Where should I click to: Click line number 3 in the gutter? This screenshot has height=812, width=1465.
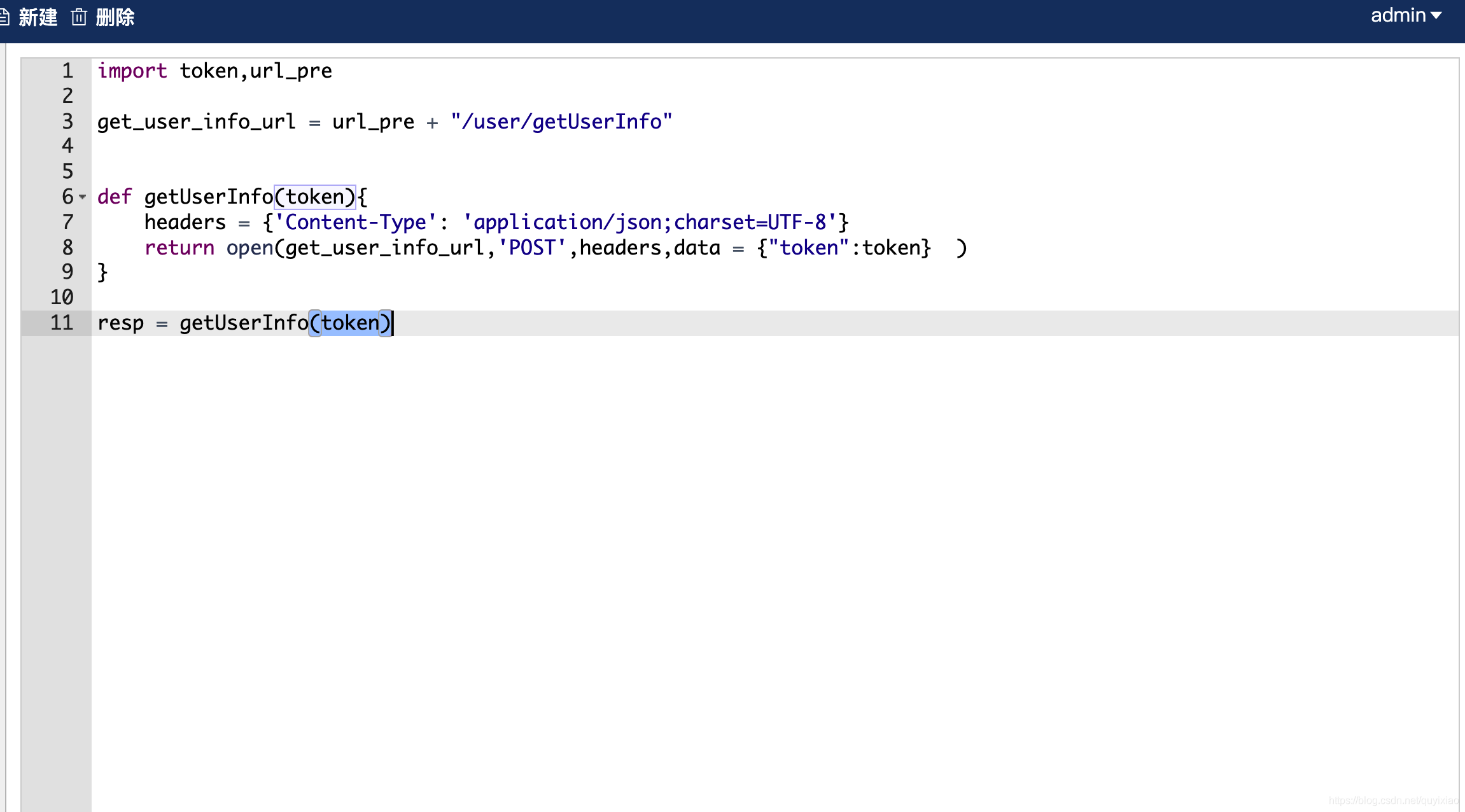(x=67, y=122)
